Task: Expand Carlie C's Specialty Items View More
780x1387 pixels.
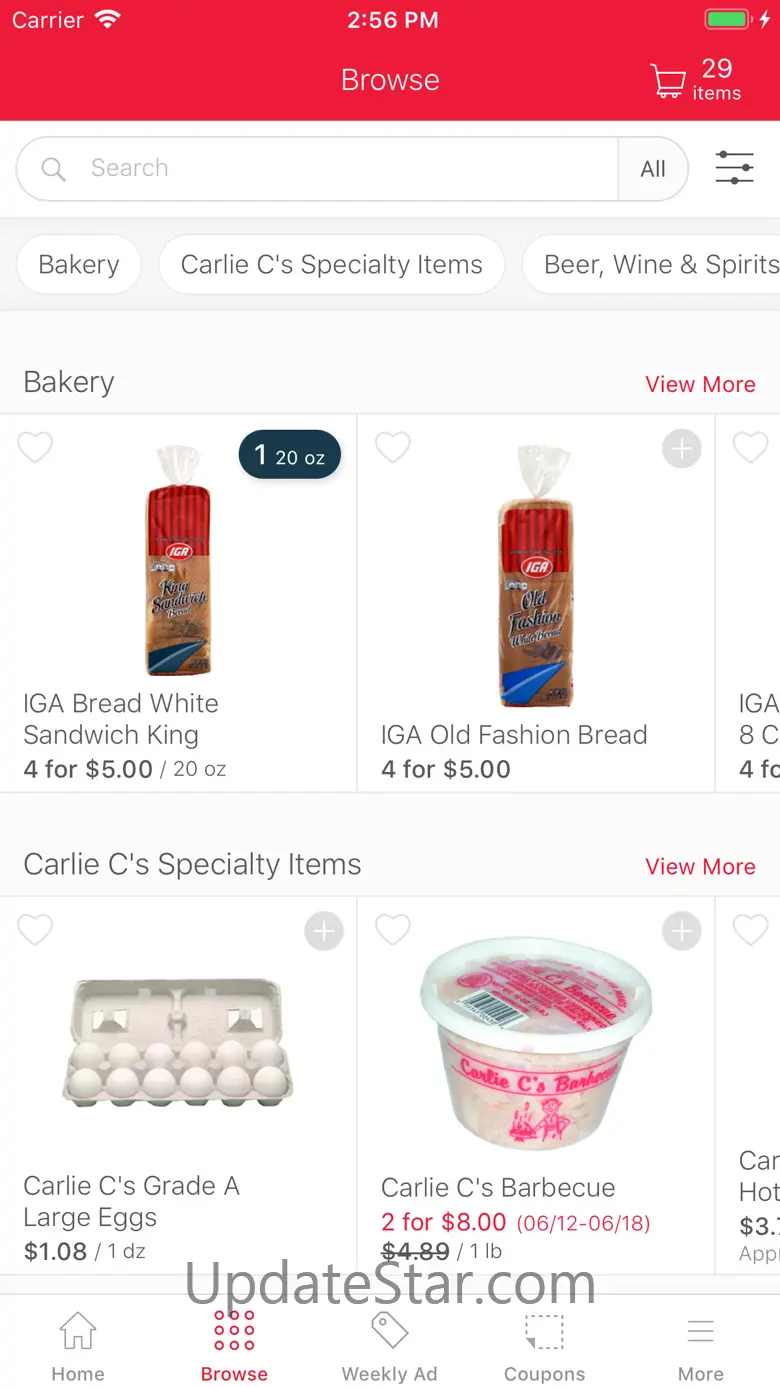Action: tap(700, 866)
